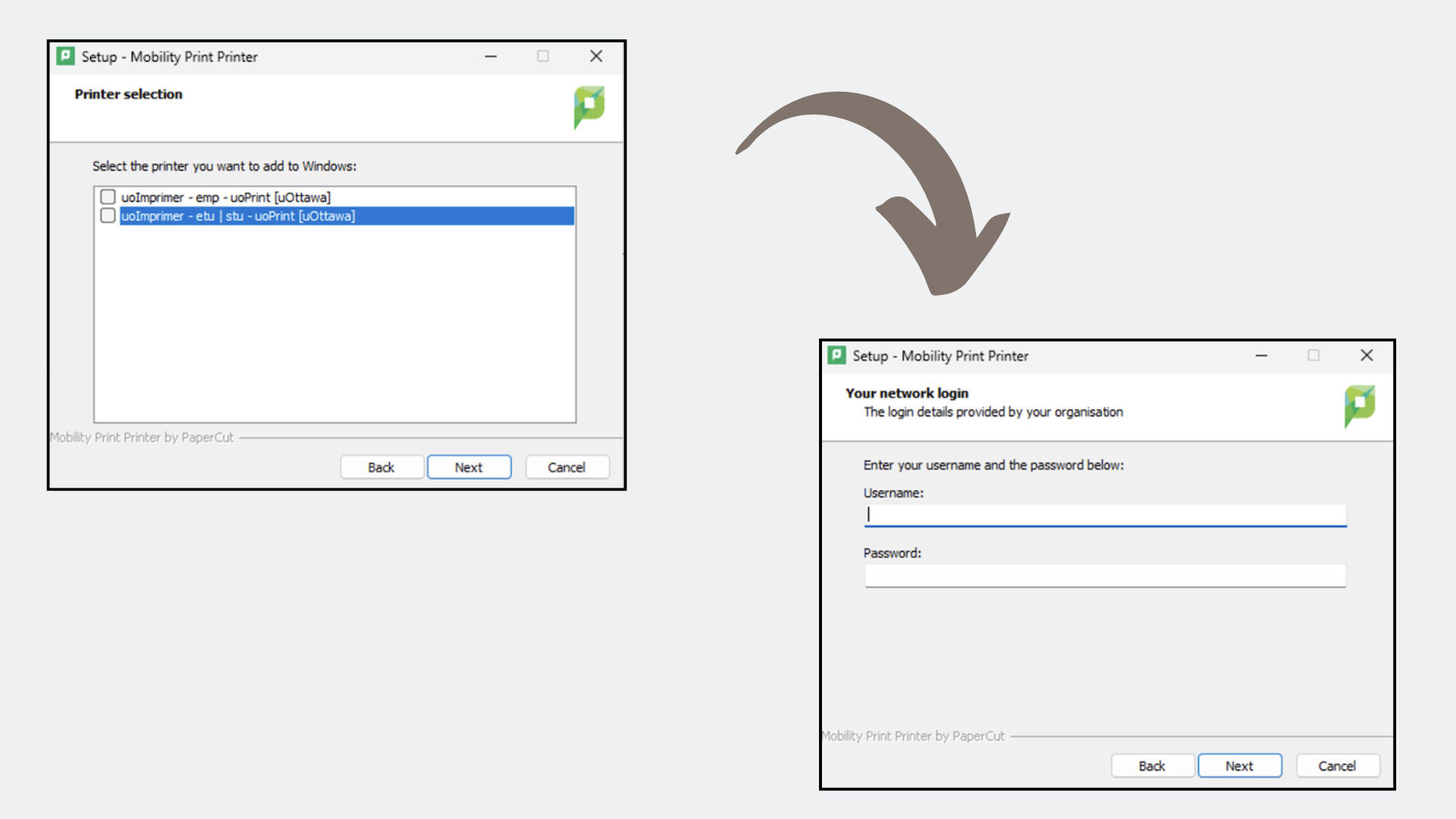Screen dimensions: 1456x819
Task: Click the maximize box of Printer selection window
Action: pos(543,56)
